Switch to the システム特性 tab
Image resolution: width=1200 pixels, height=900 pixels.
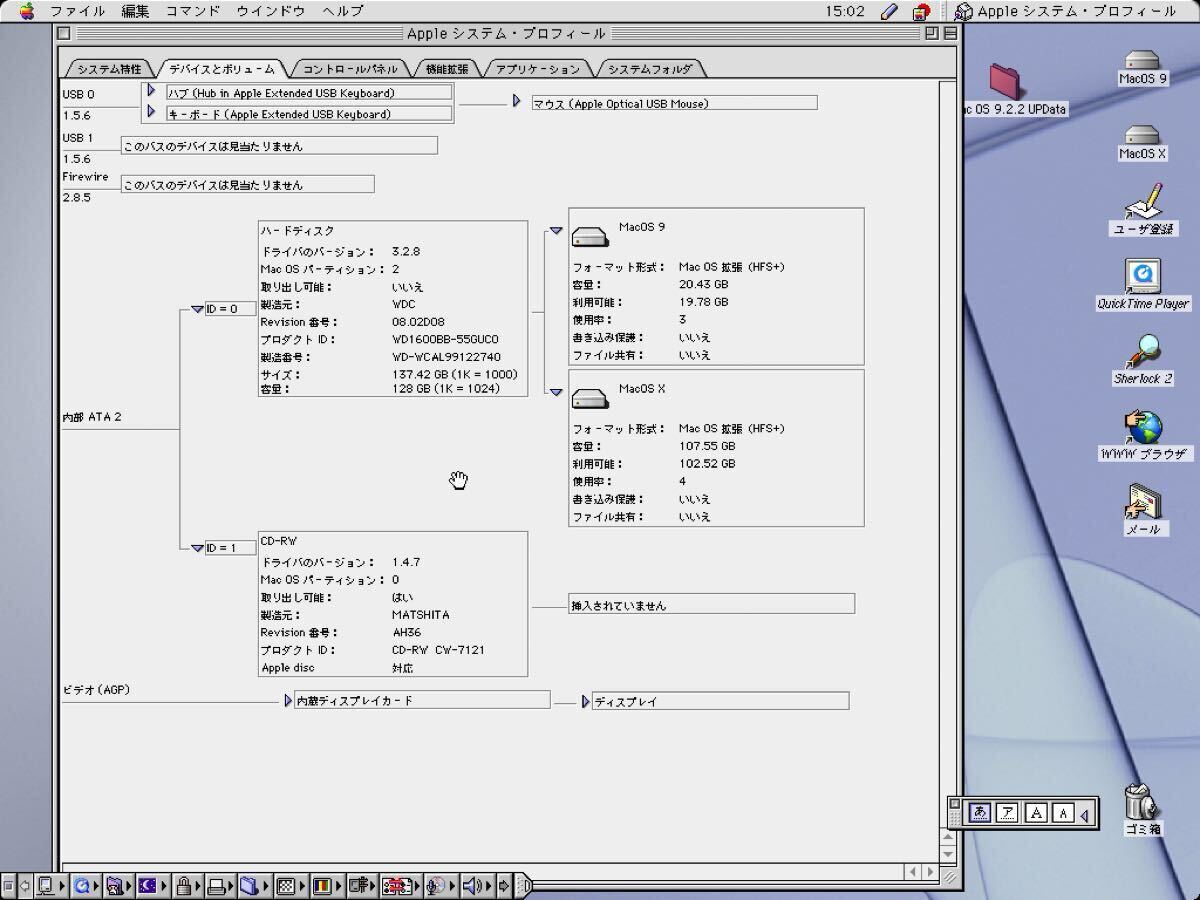pyautogui.click(x=109, y=69)
